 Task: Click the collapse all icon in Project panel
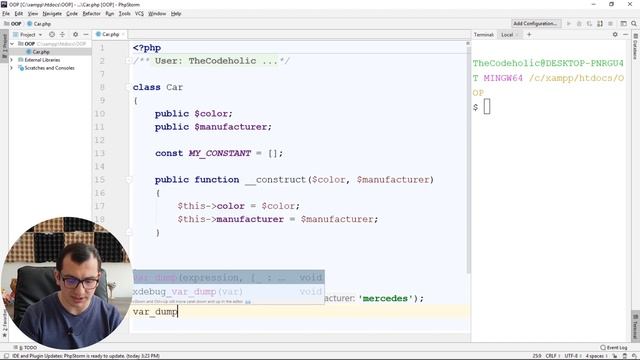coord(62,35)
